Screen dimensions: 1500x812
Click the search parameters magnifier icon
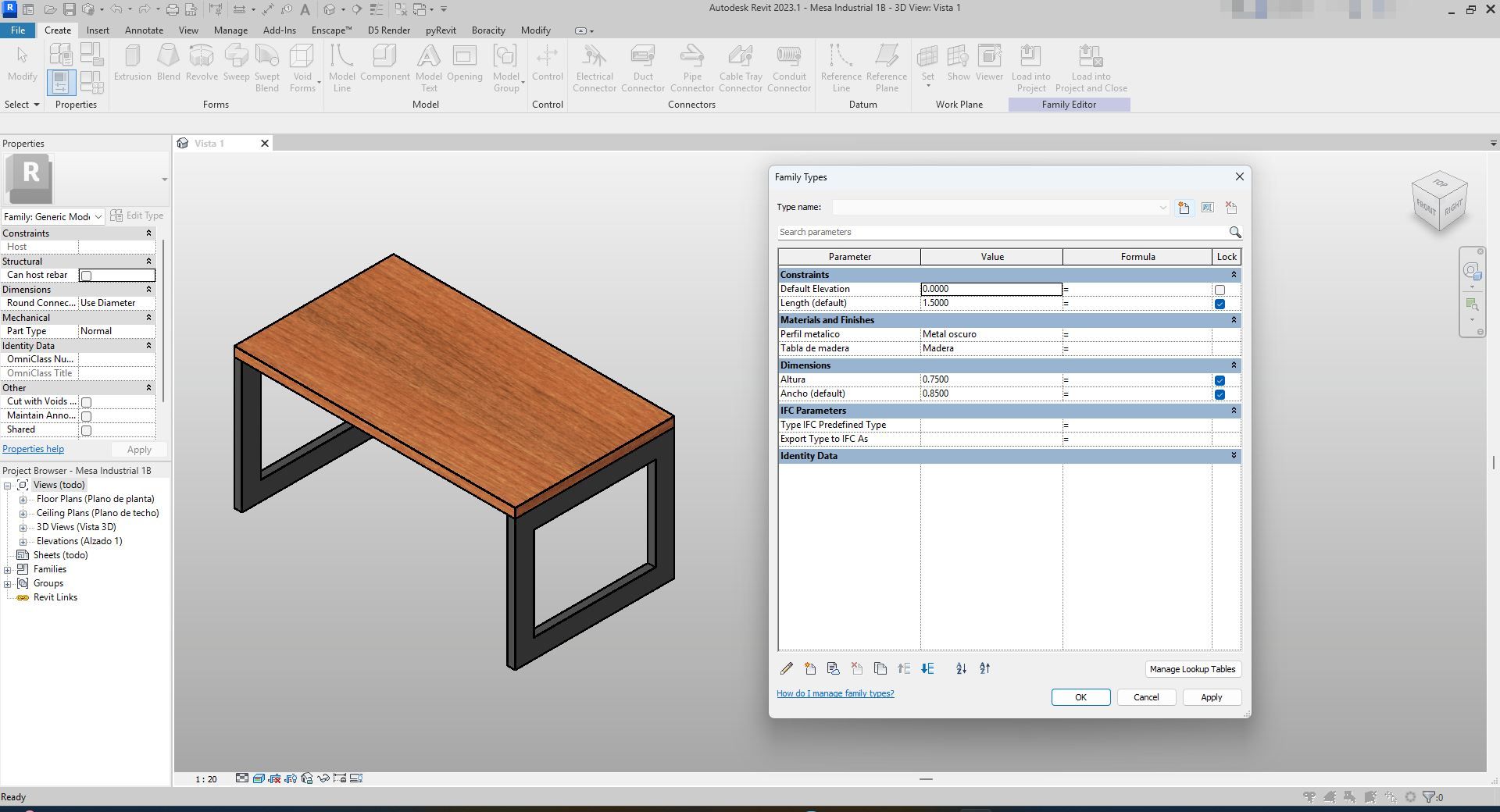click(x=1234, y=233)
